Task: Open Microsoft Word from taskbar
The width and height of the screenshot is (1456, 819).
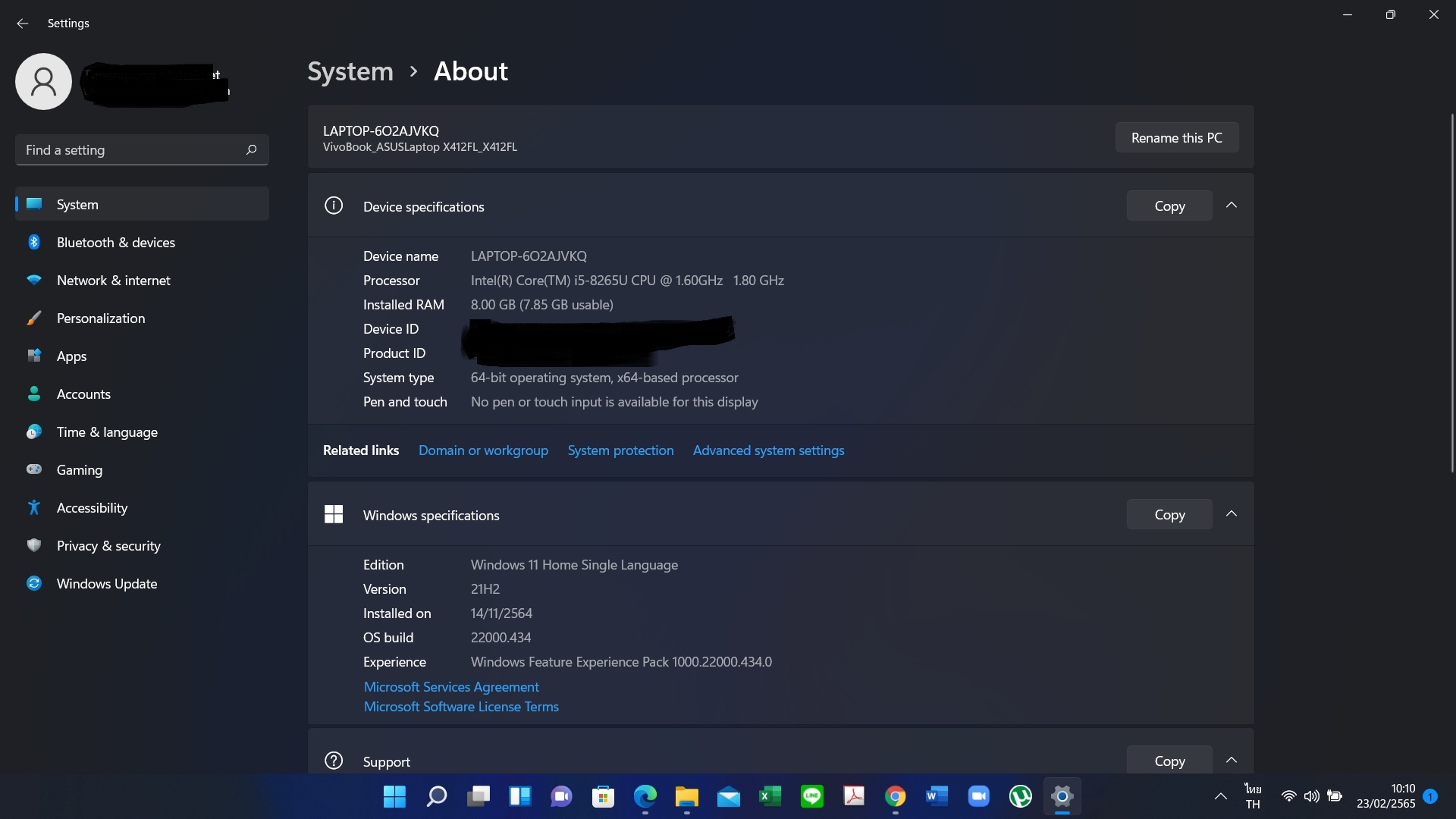Action: point(937,797)
